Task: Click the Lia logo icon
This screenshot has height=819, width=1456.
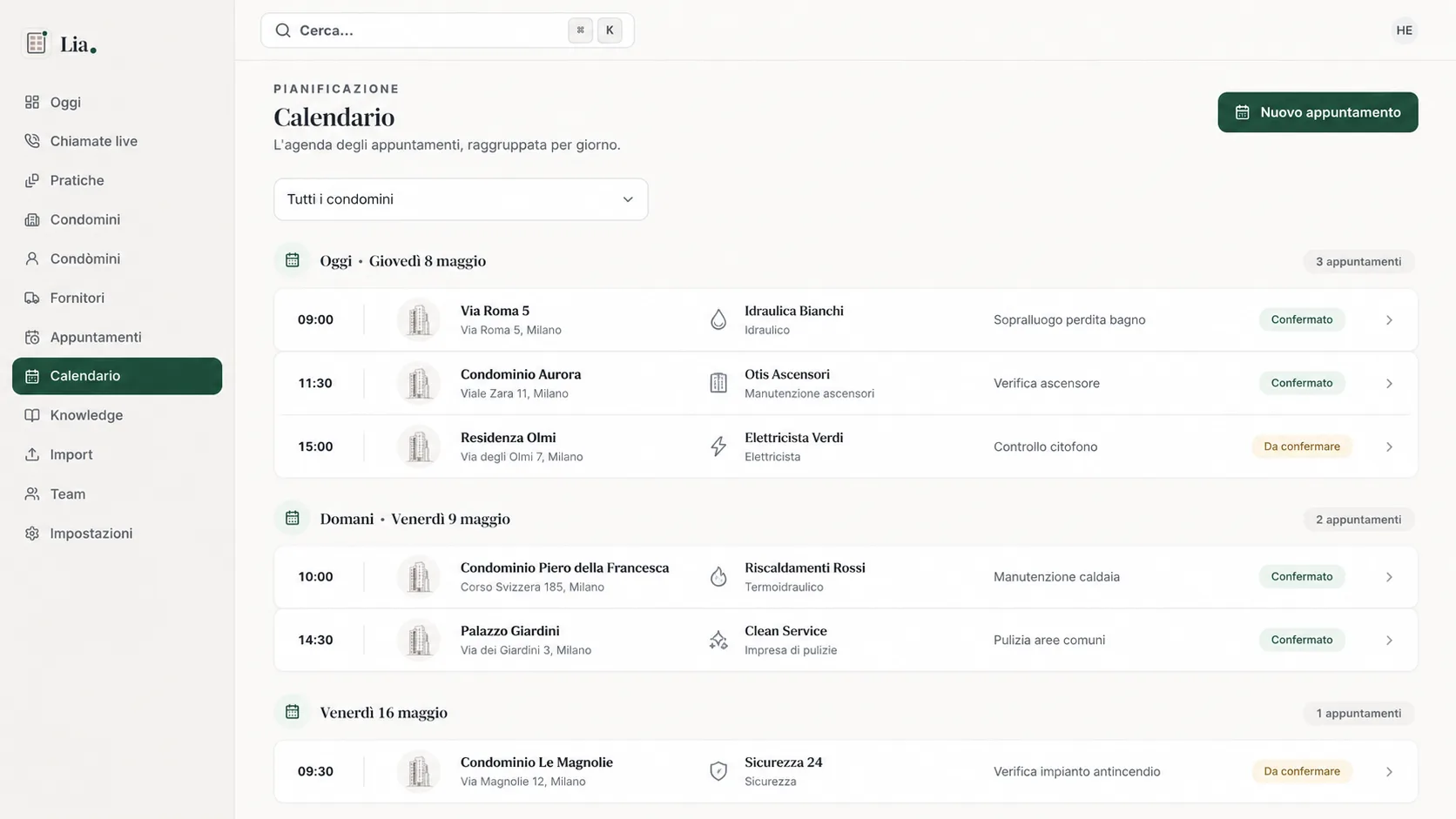Action: coord(37,43)
